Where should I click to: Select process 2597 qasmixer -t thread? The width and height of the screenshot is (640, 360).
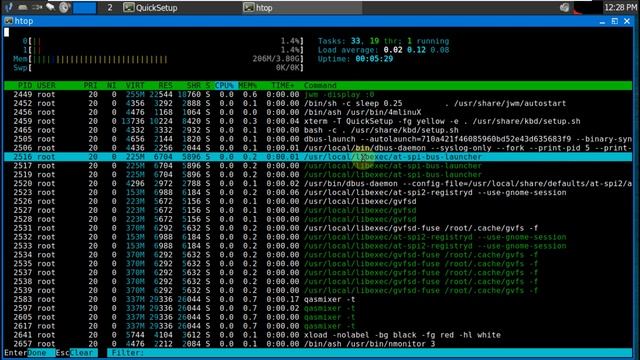(x=318, y=308)
